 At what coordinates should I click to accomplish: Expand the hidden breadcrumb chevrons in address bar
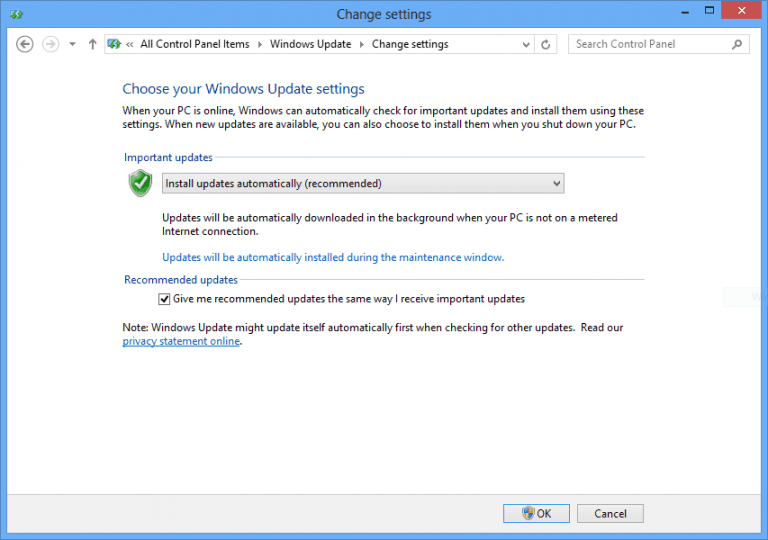pyautogui.click(x=130, y=45)
